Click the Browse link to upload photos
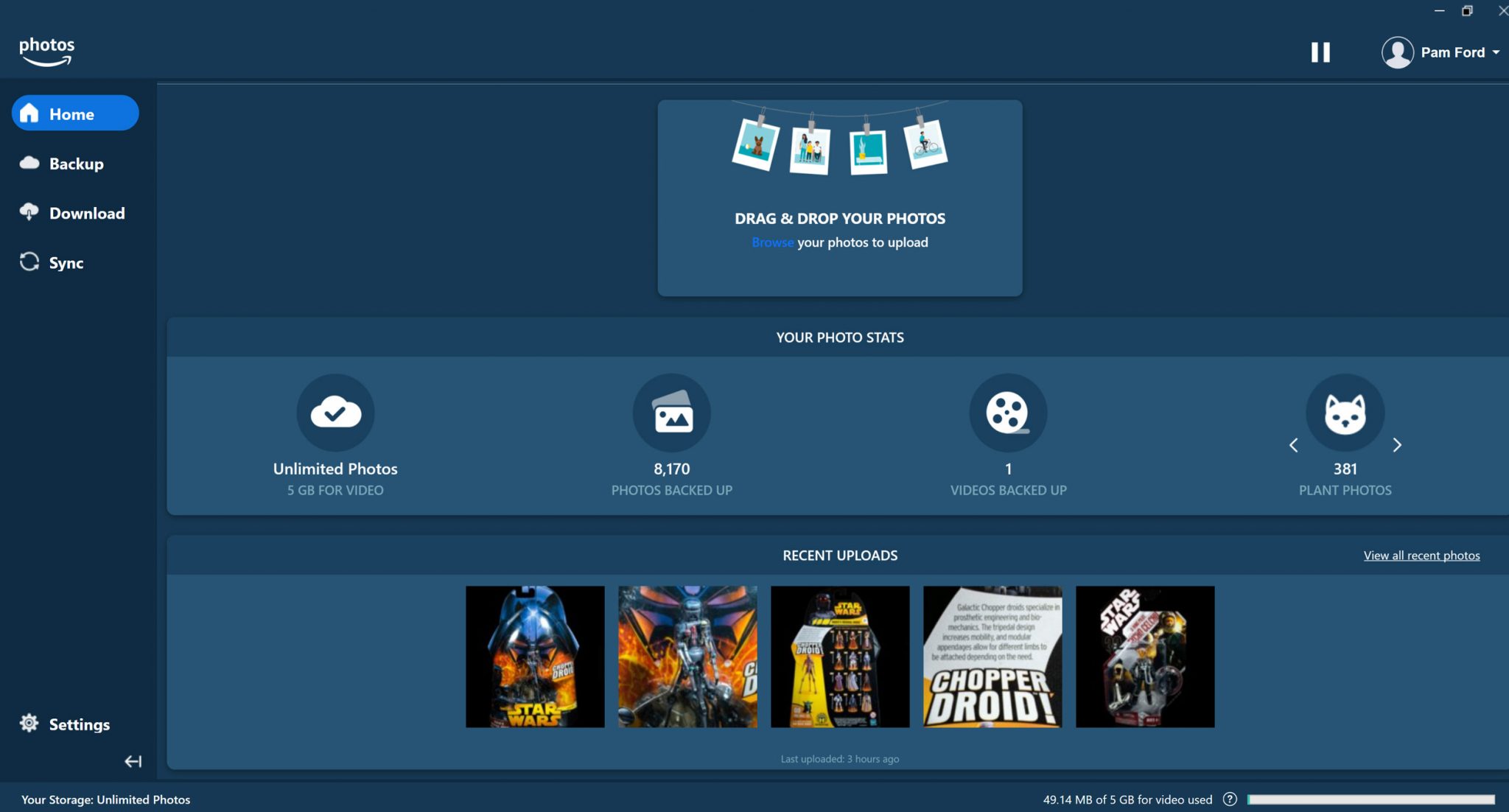The width and height of the screenshot is (1509, 812). tap(771, 242)
